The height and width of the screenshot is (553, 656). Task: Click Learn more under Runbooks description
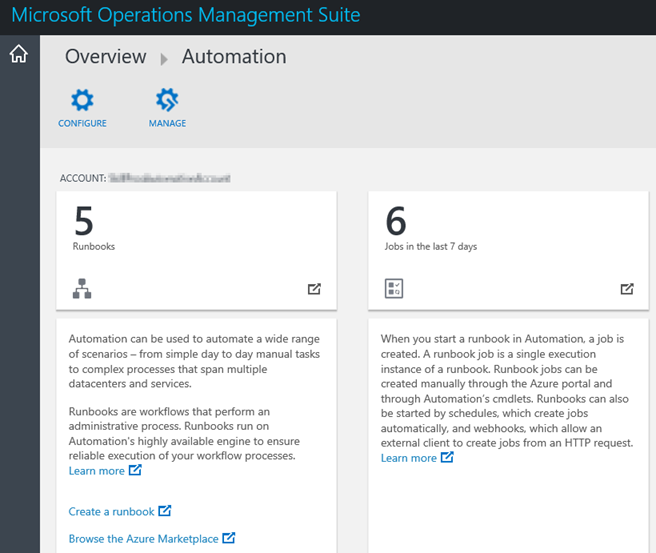(96, 471)
